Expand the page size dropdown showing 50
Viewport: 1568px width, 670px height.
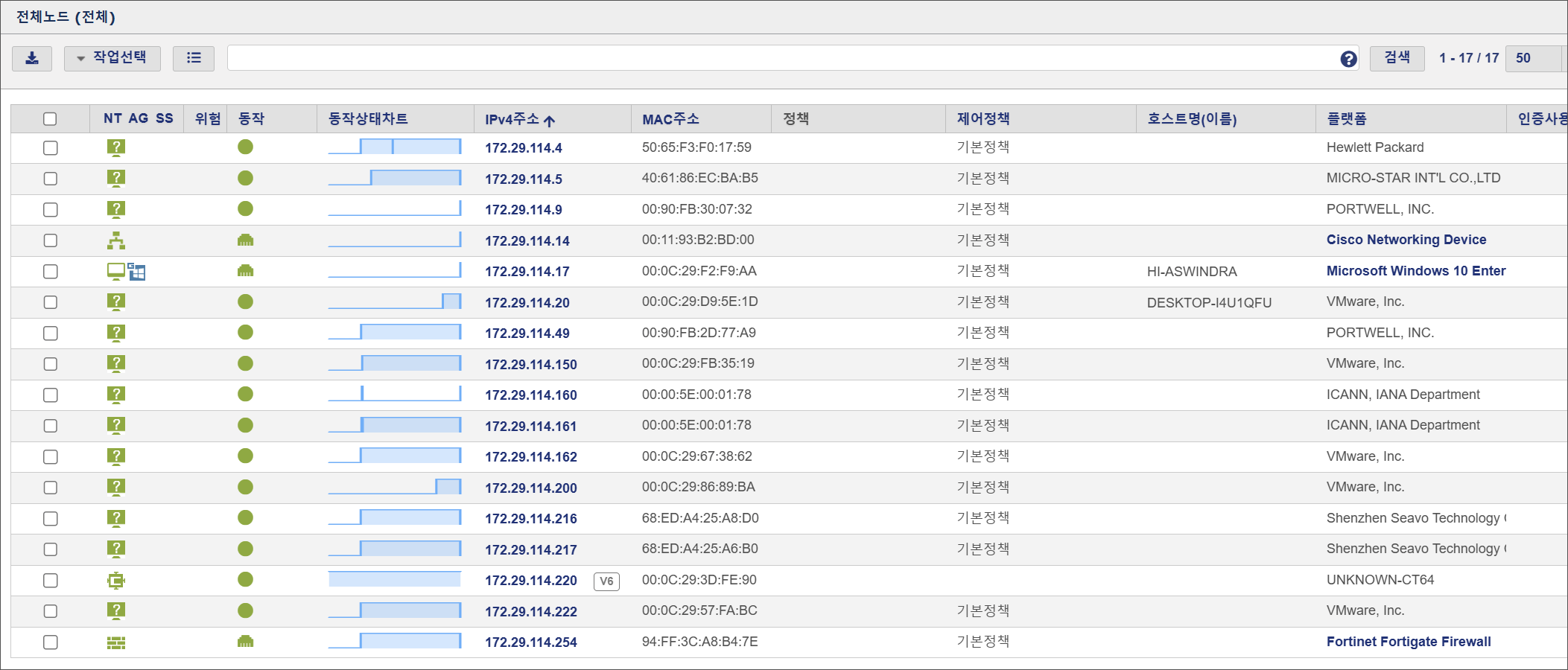pos(1534,58)
